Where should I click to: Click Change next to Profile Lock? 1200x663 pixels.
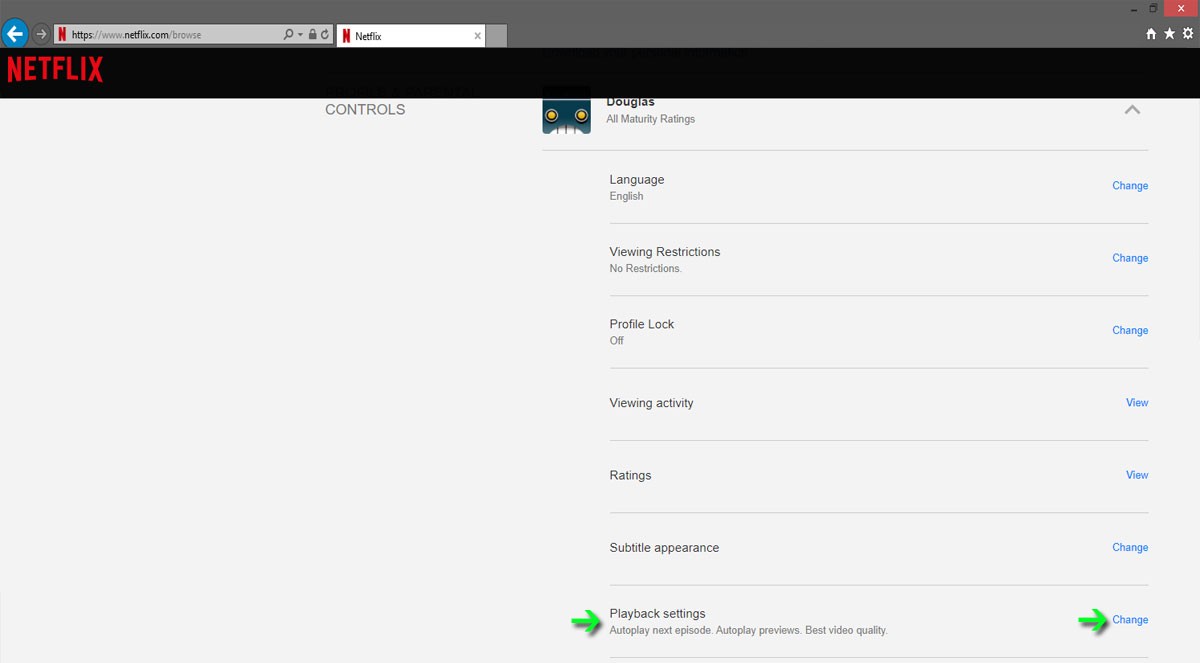tap(1130, 330)
